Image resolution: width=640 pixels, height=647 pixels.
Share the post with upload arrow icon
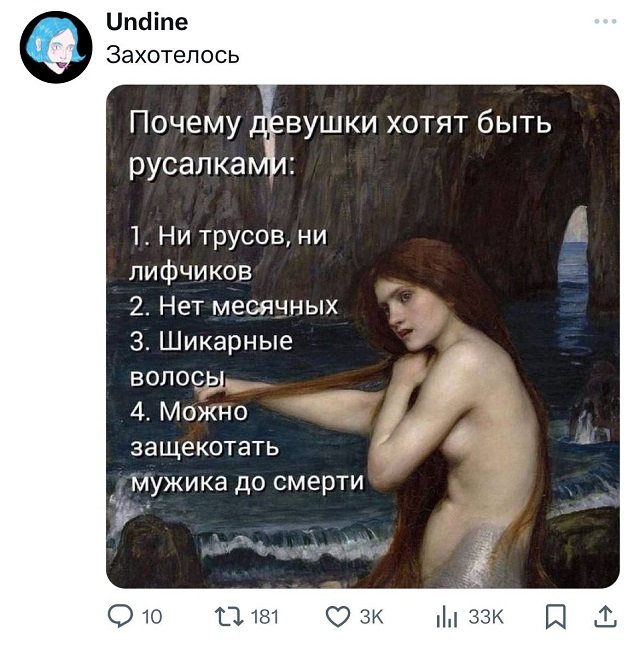point(605,616)
